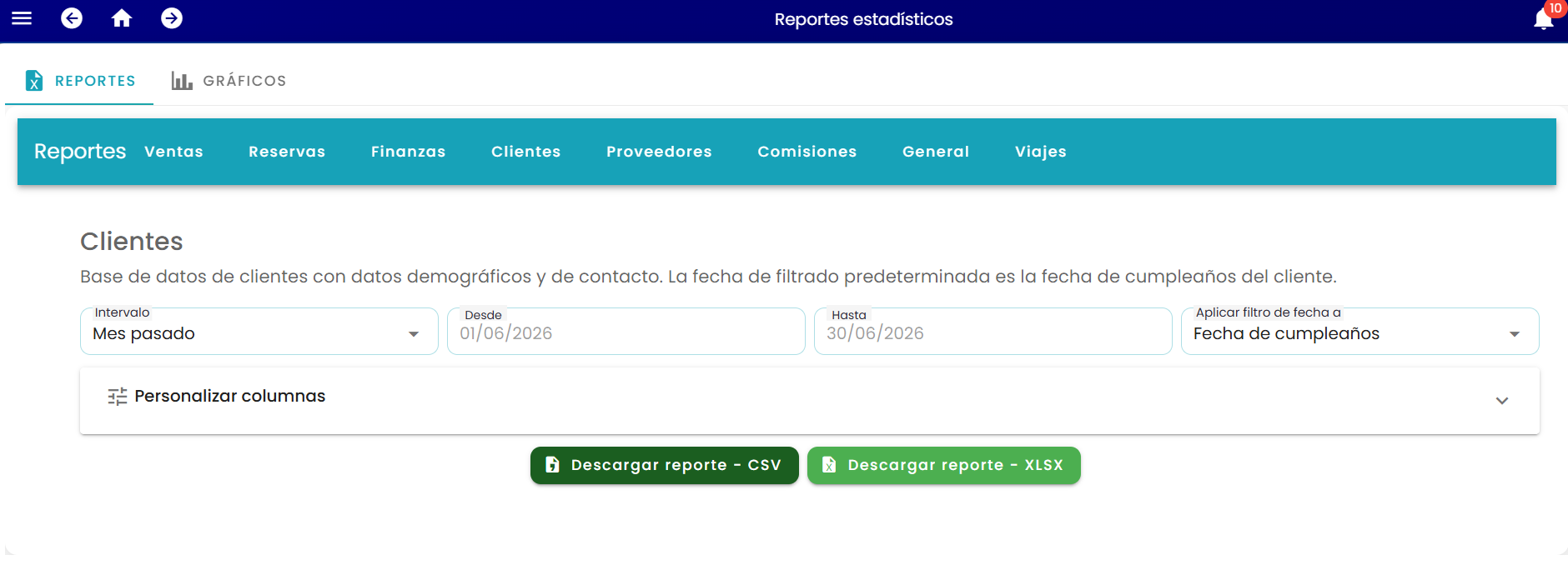Click the Personalizar columnas label
This screenshot has height=565, width=1568.
230,396
